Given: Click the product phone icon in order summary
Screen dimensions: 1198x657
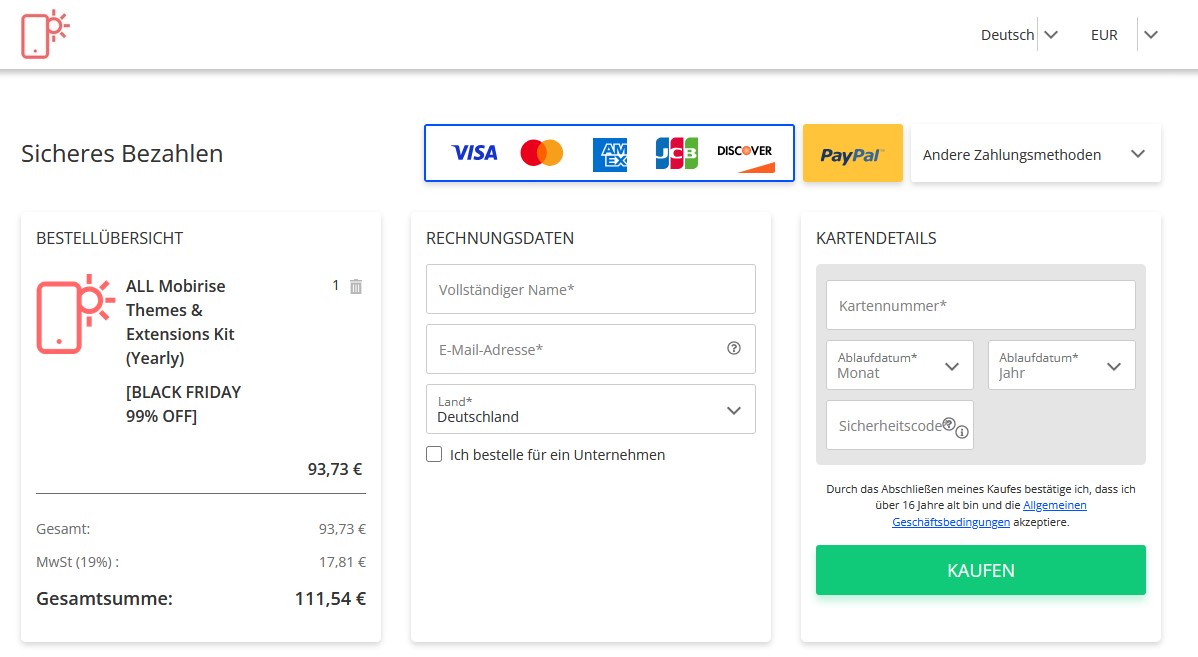Looking at the screenshot, I should pos(75,314).
